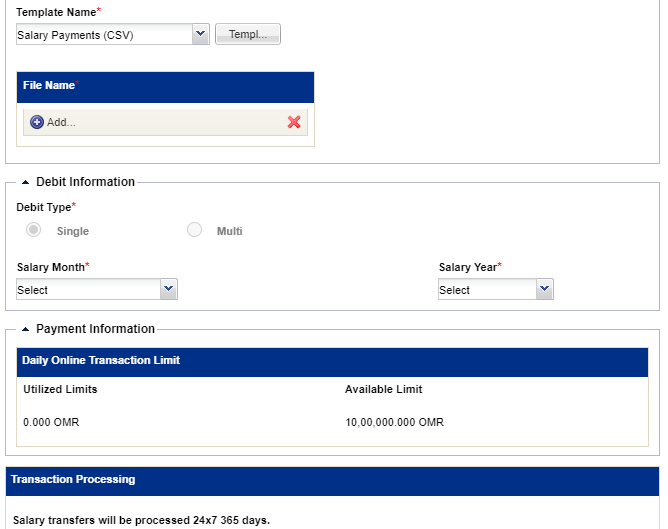Click the Add... file link
Image resolution: width=668 pixels, height=529 pixels.
point(61,122)
